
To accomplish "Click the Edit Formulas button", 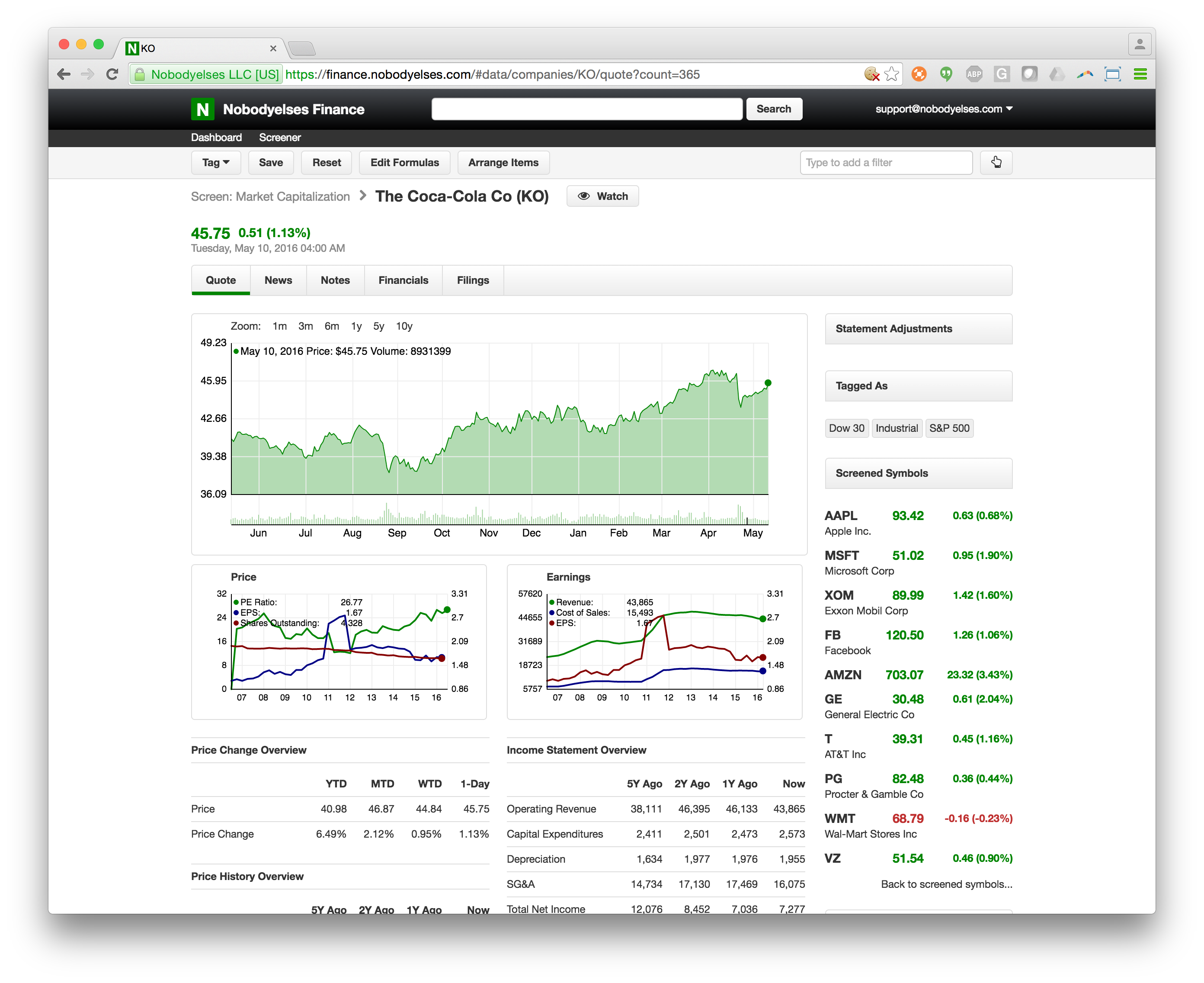I will coord(404,163).
